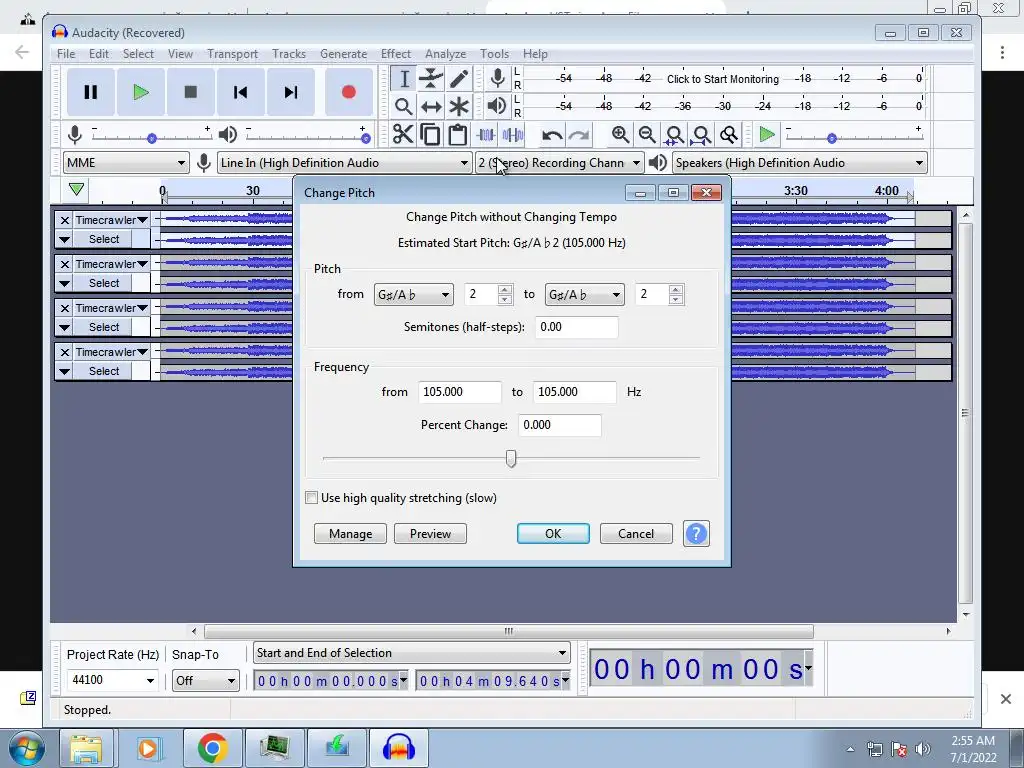
Task: Click the Redo arrow icon
Action: (579, 135)
